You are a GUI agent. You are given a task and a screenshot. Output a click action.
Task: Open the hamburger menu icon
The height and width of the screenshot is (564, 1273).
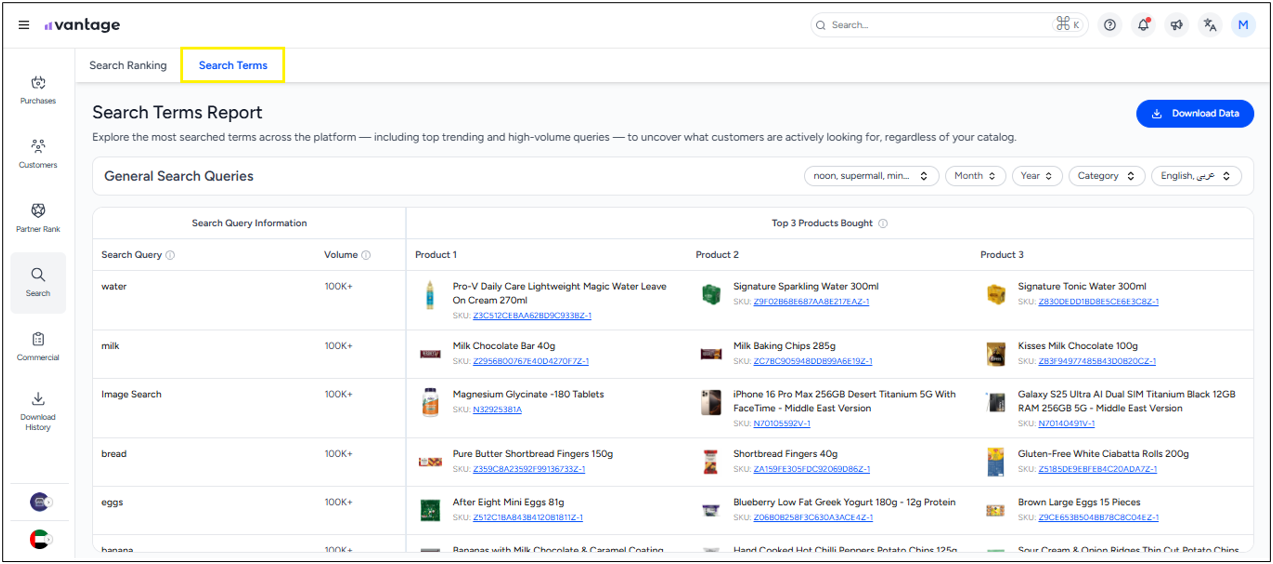point(24,25)
